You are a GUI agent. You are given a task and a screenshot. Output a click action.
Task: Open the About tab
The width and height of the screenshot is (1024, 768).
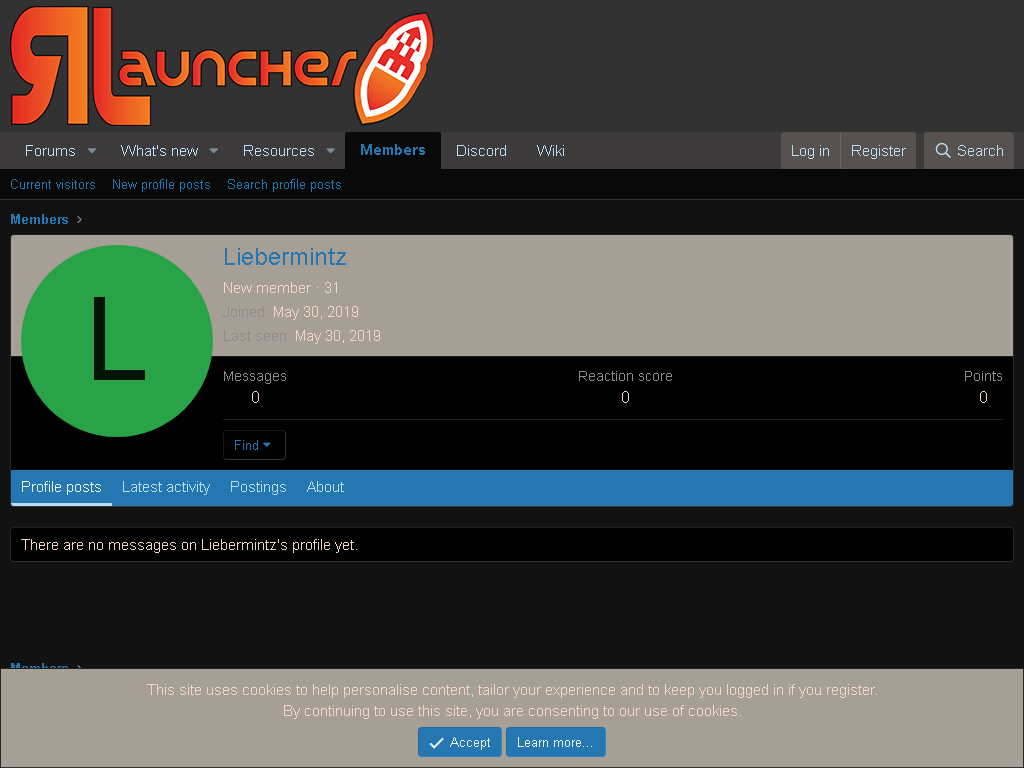tap(325, 487)
